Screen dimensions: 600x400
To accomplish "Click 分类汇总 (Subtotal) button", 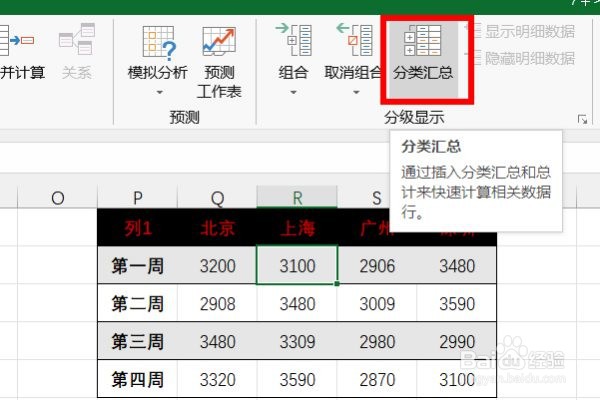I will 423,58.
